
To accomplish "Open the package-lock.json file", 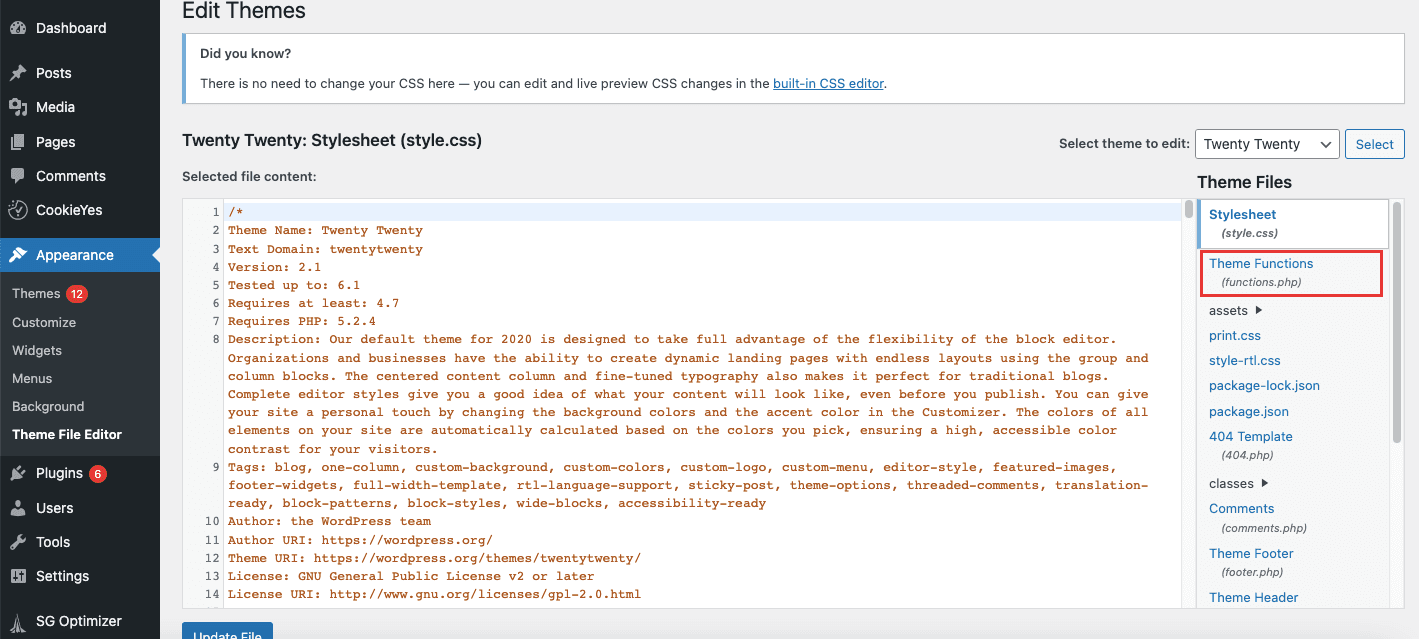I will [1264, 385].
